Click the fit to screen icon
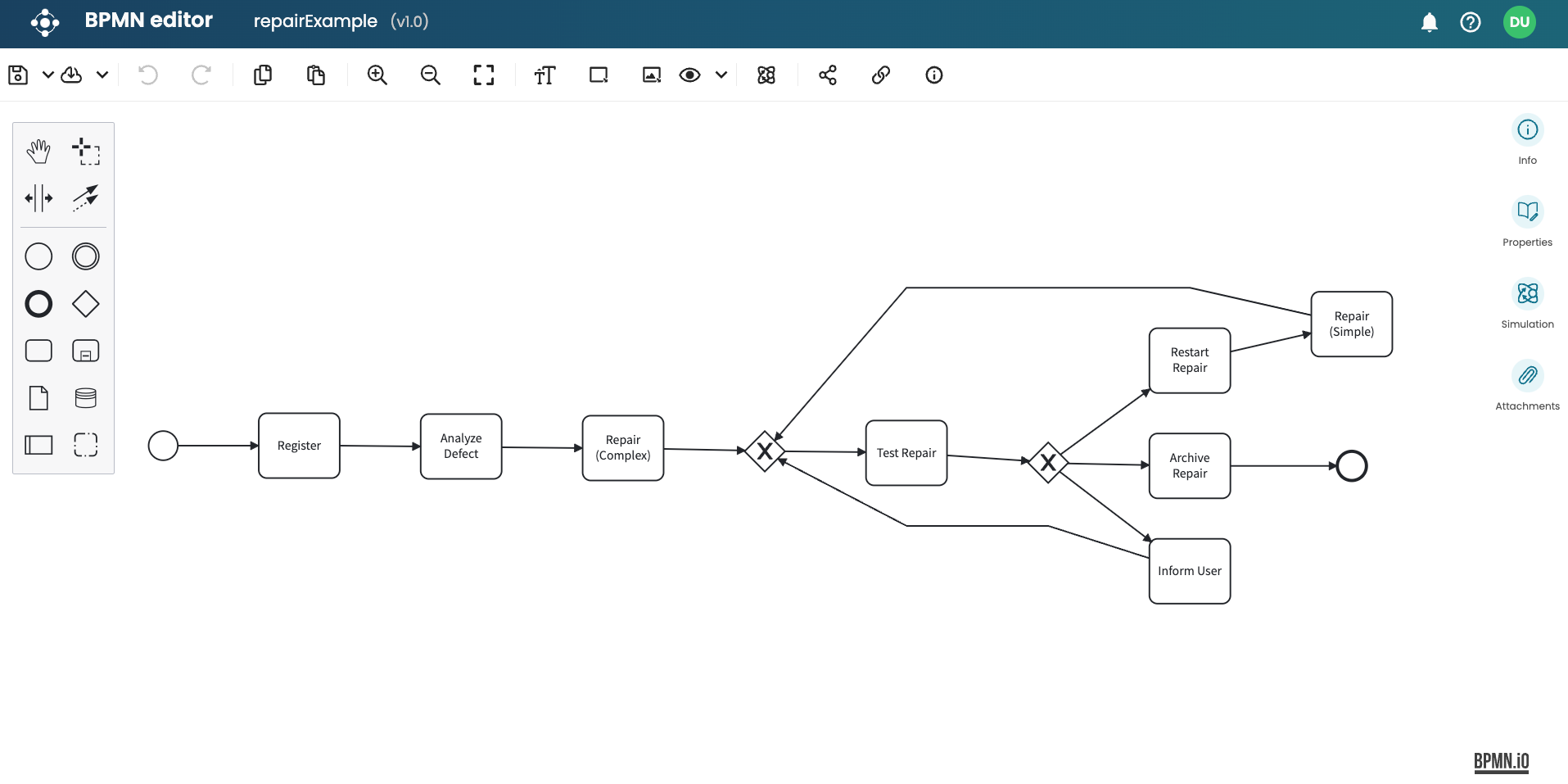The height and width of the screenshot is (784, 1568). (484, 75)
